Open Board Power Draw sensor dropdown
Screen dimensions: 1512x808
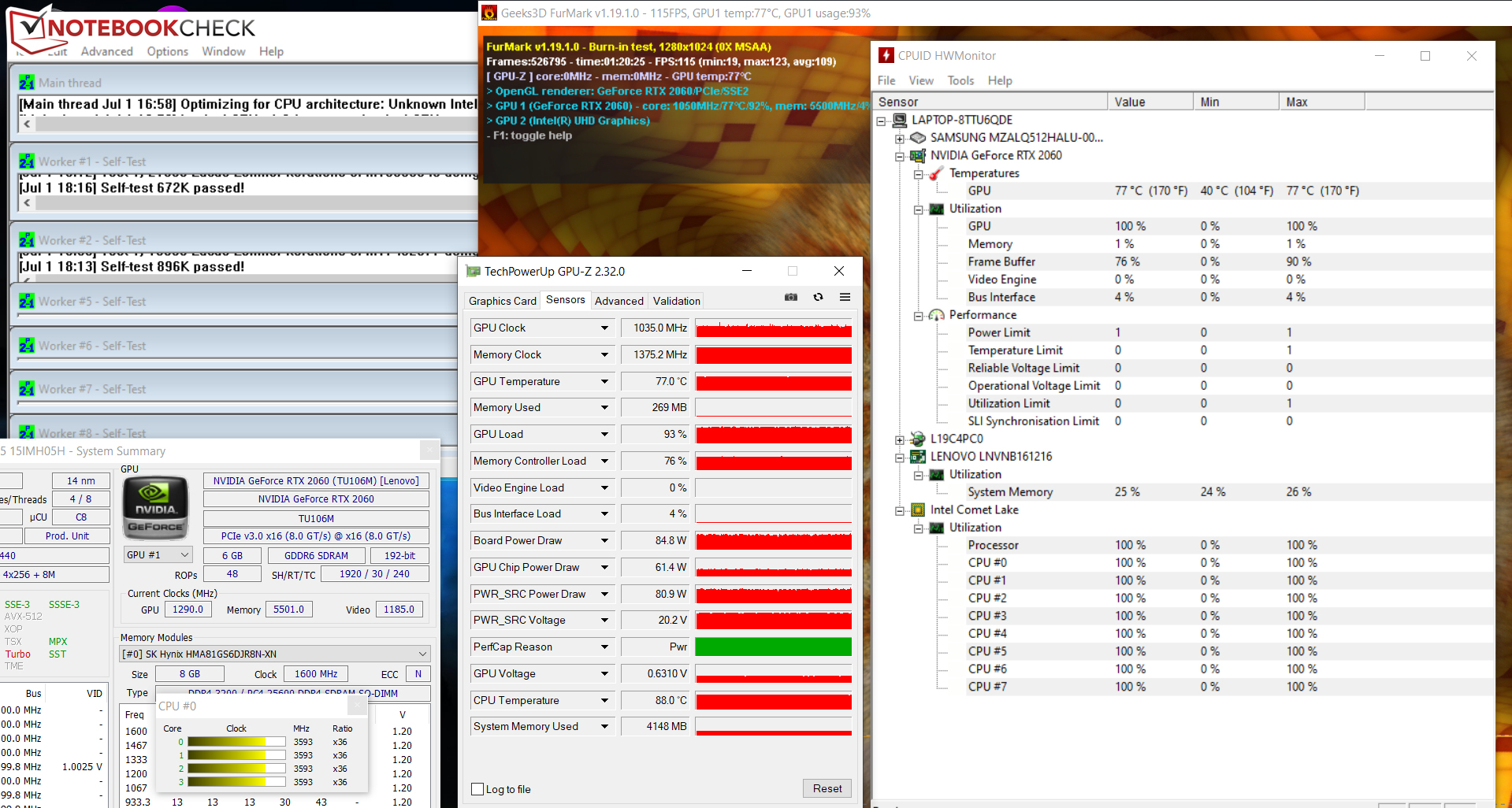pyautogui.click(x=605, y=540)
